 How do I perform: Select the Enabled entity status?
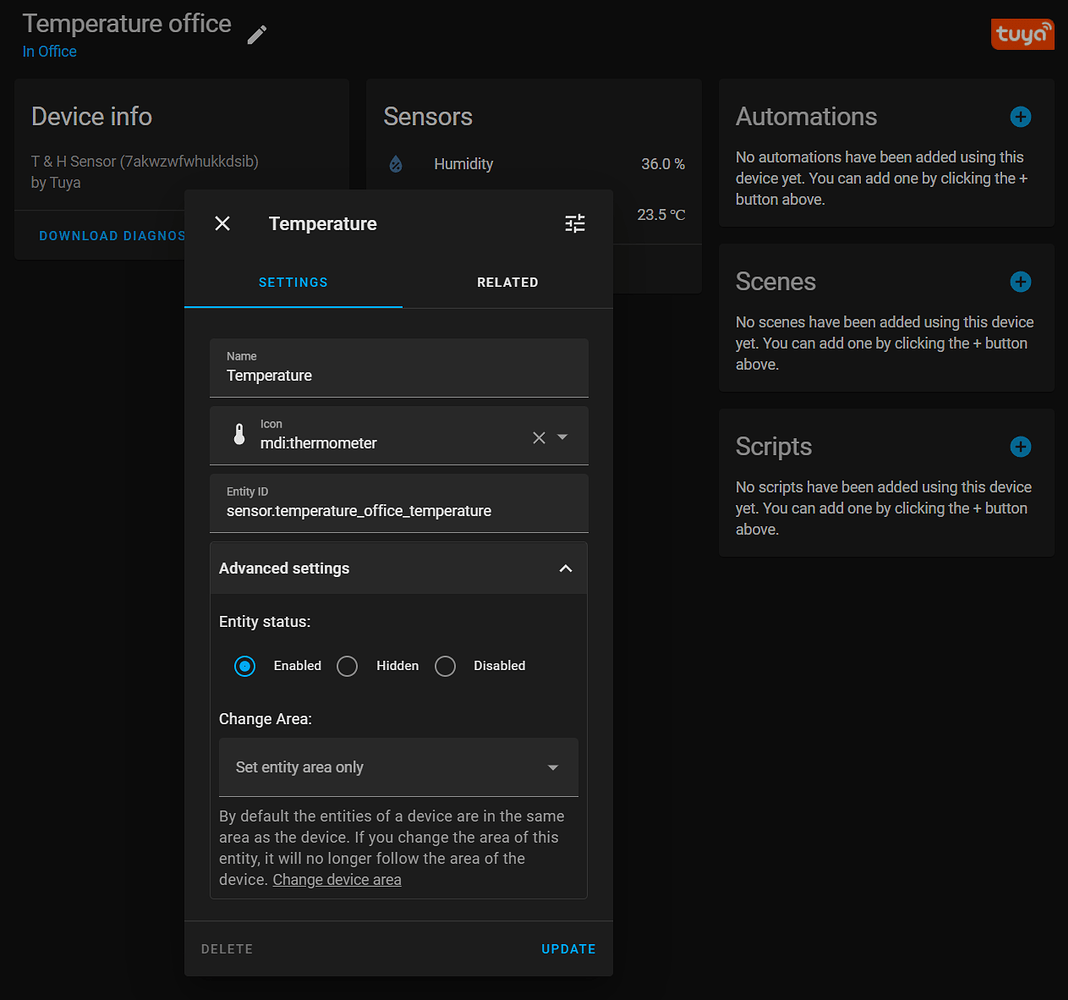click(244, 665)
